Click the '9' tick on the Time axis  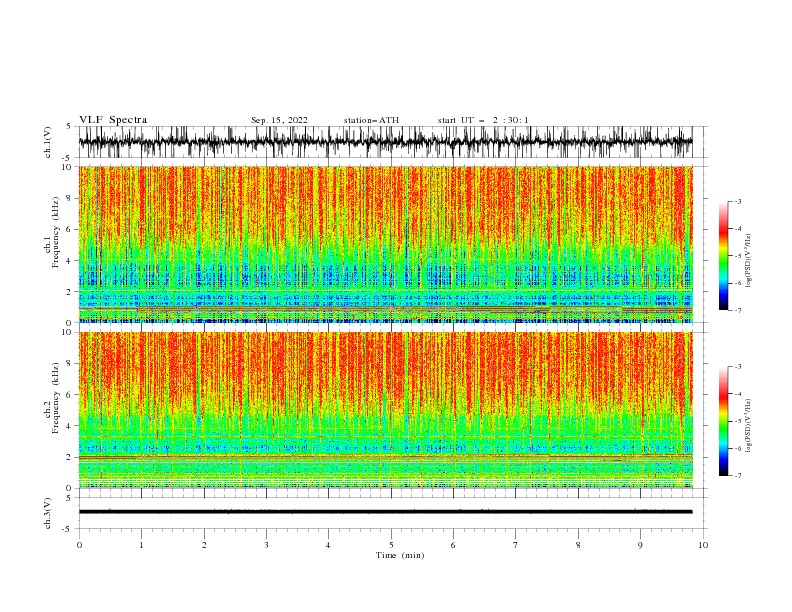640,545
